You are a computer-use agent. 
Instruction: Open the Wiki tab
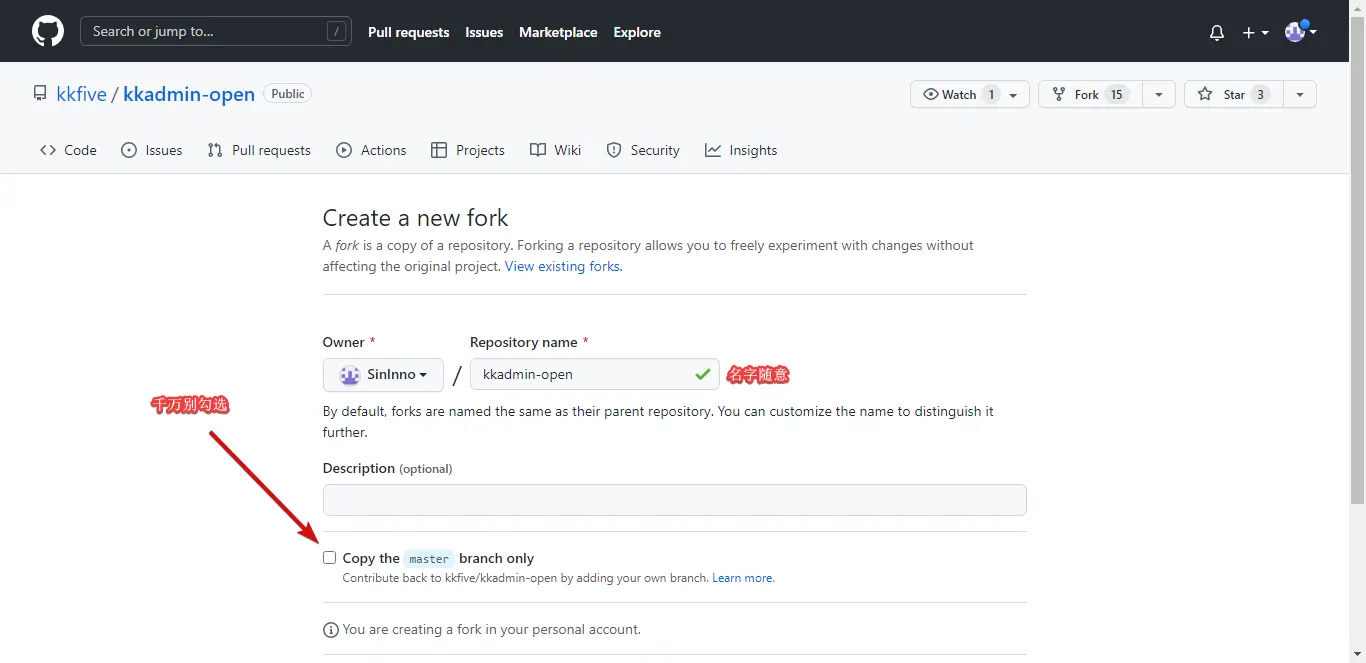coord(555,150)
